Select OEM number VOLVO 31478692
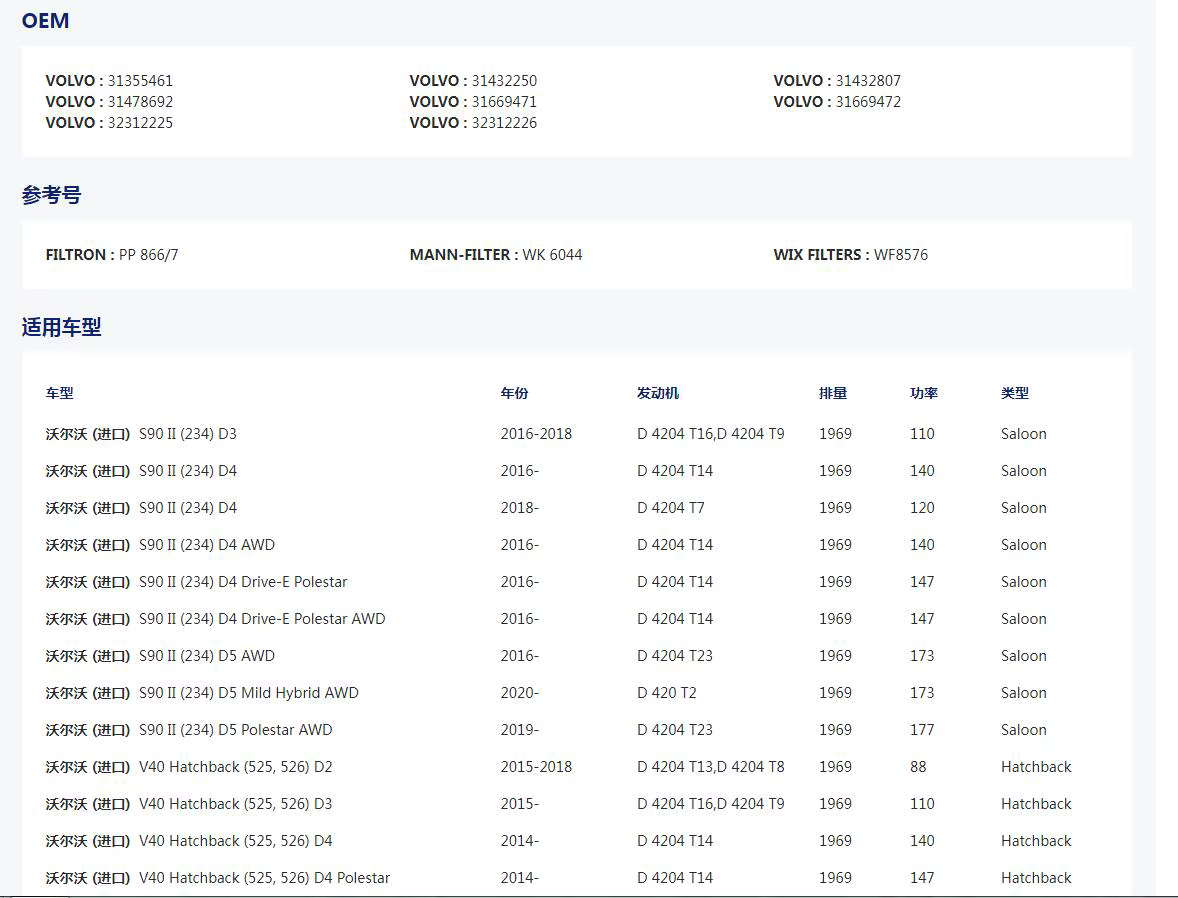The image size is (1178, 898). pyautogui.click(x=109, y=101)
